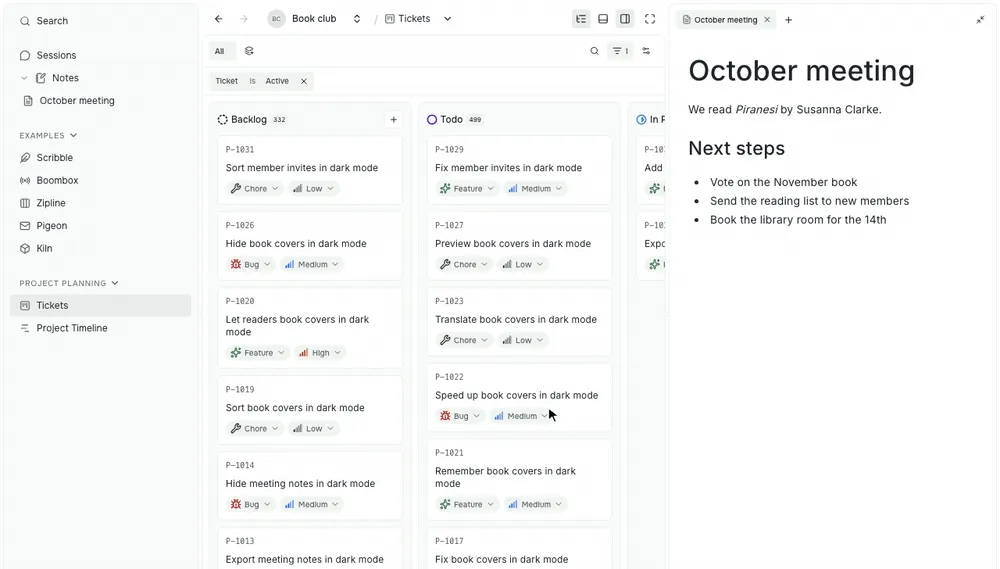1000x569 pixels.
Task: Open Chore type dropdown on P-1019
Action: 254,429
